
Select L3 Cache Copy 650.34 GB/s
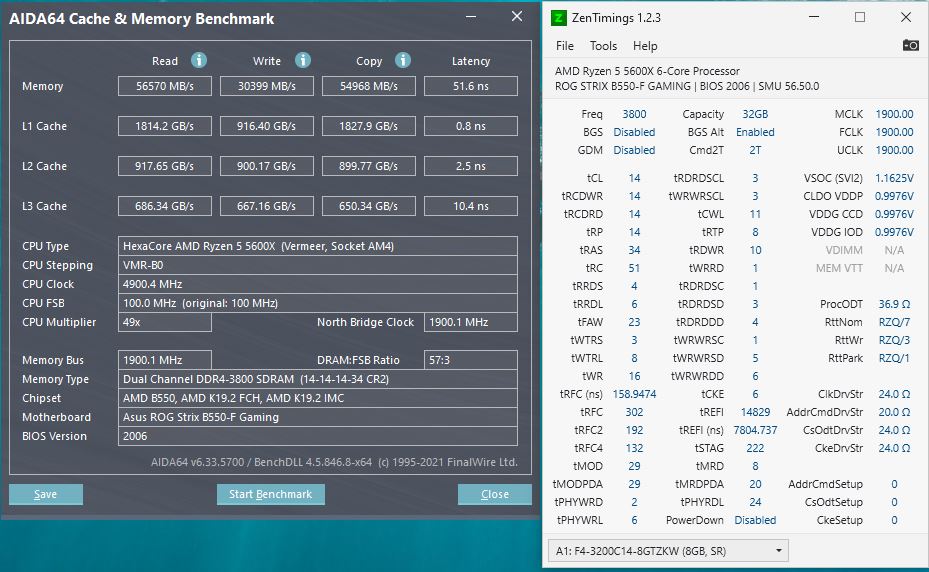369,206
